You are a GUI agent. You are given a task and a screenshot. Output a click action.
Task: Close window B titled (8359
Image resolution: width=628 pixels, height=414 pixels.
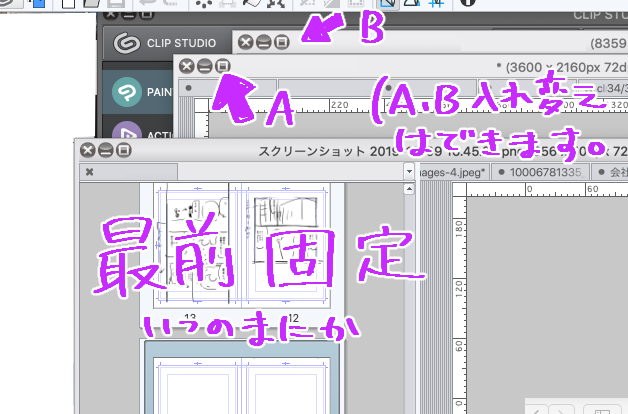point(246,42)
